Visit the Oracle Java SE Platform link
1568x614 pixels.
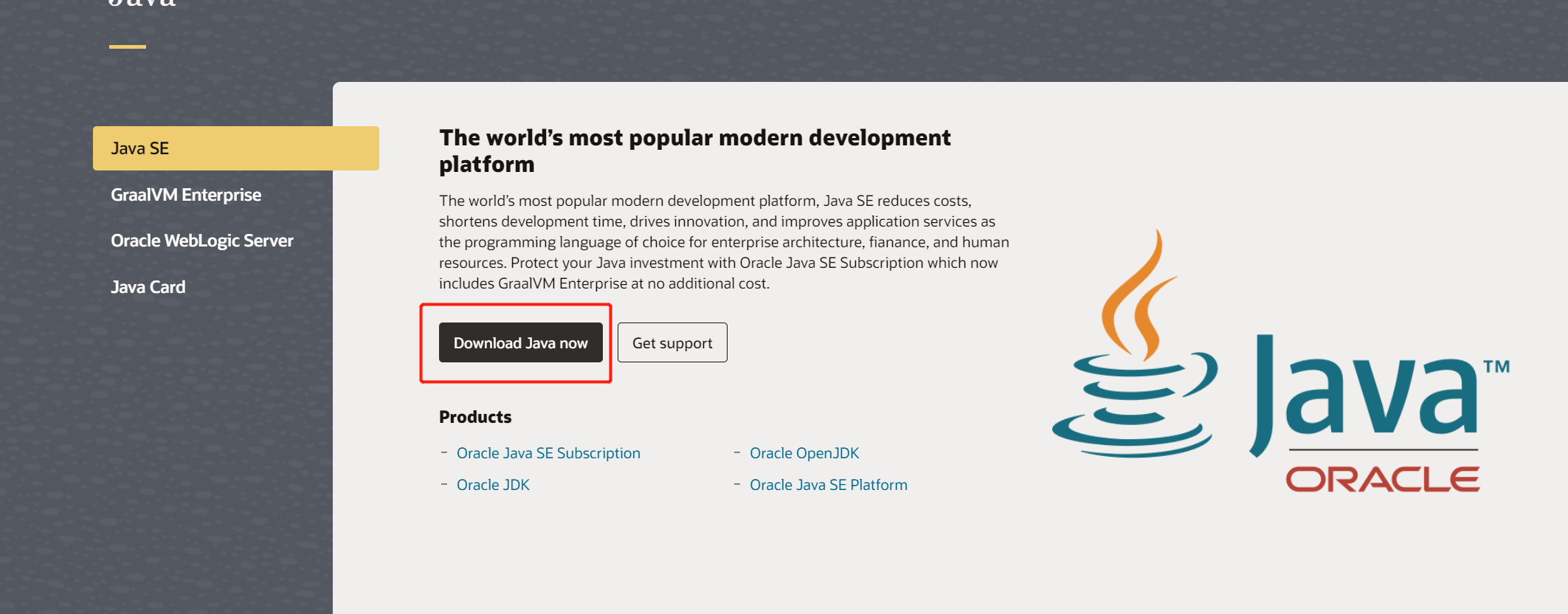(x=829, y=485)
